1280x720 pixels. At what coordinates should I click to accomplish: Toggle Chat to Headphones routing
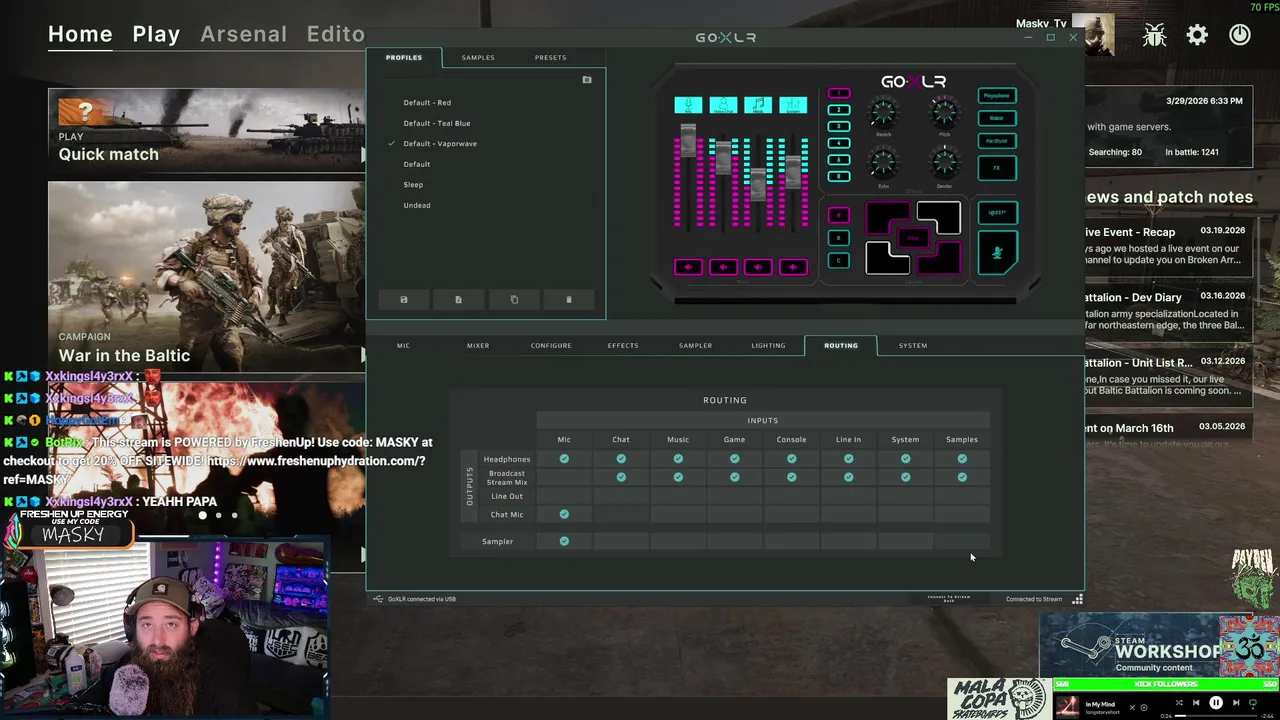(621, 459)
